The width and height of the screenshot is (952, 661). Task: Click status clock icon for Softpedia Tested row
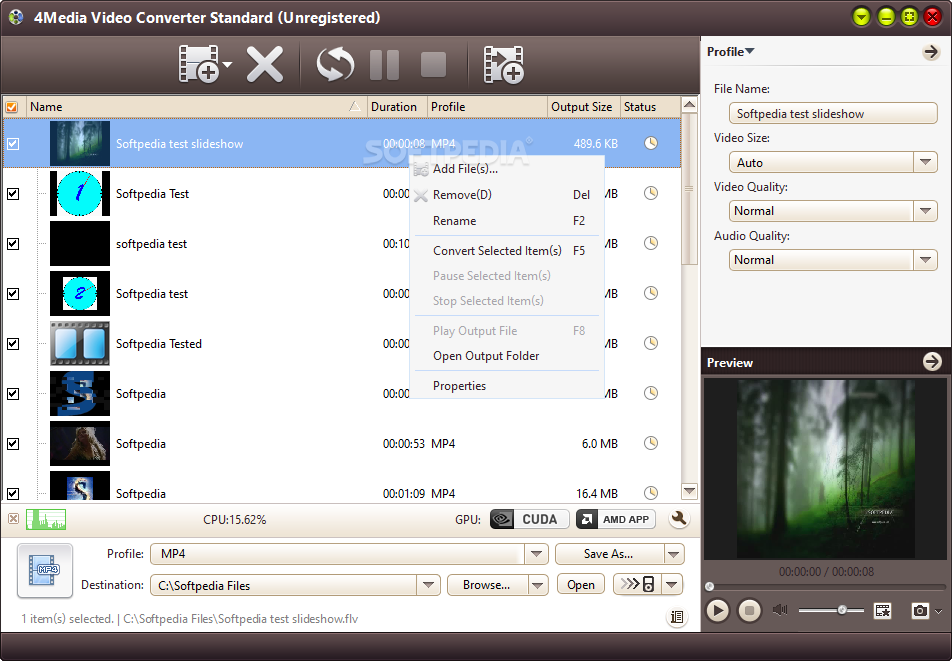(651, 343)
